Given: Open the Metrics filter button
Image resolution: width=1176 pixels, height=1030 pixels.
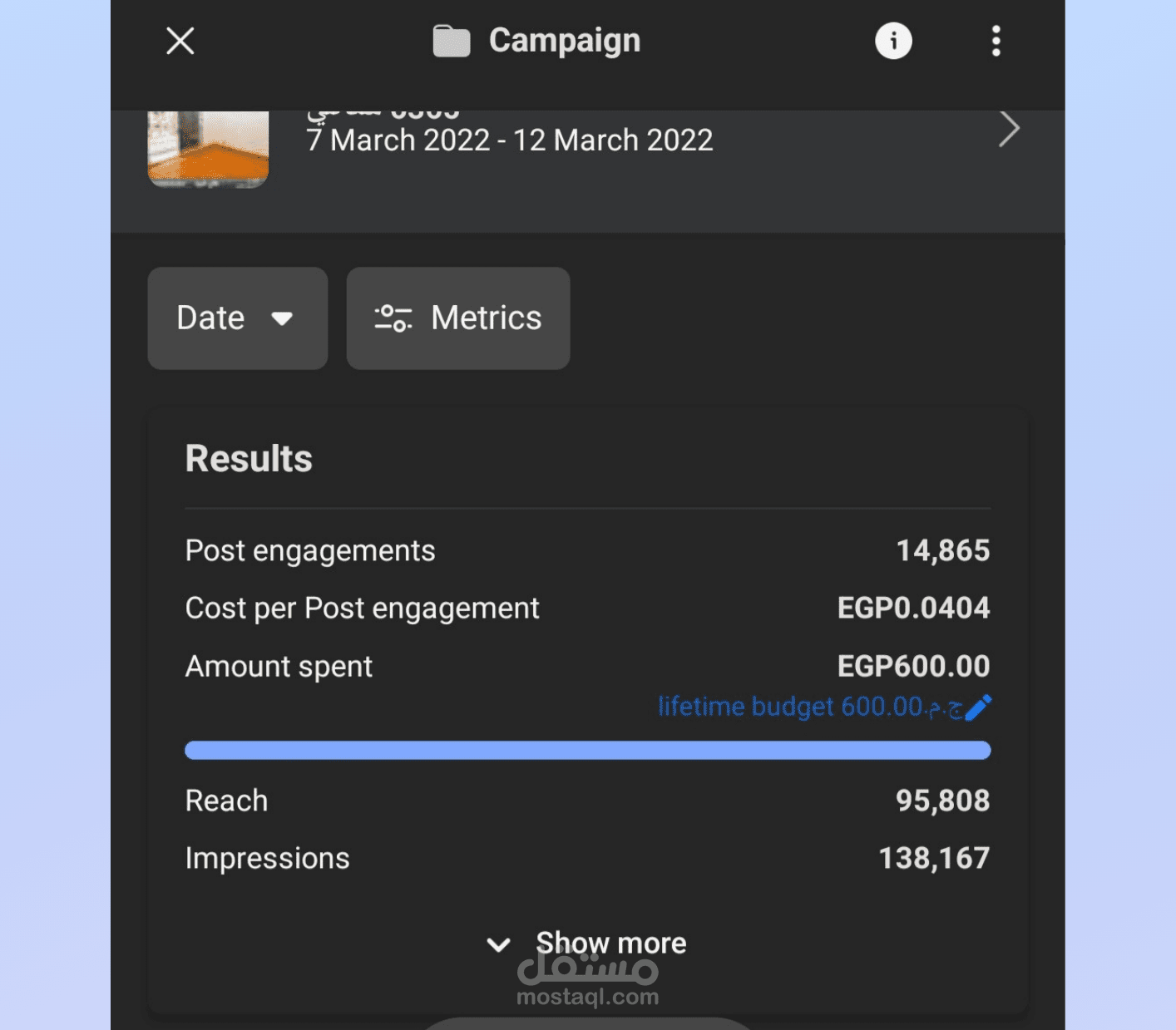Looking at the screenshot, I should click(x=458, y=318).
